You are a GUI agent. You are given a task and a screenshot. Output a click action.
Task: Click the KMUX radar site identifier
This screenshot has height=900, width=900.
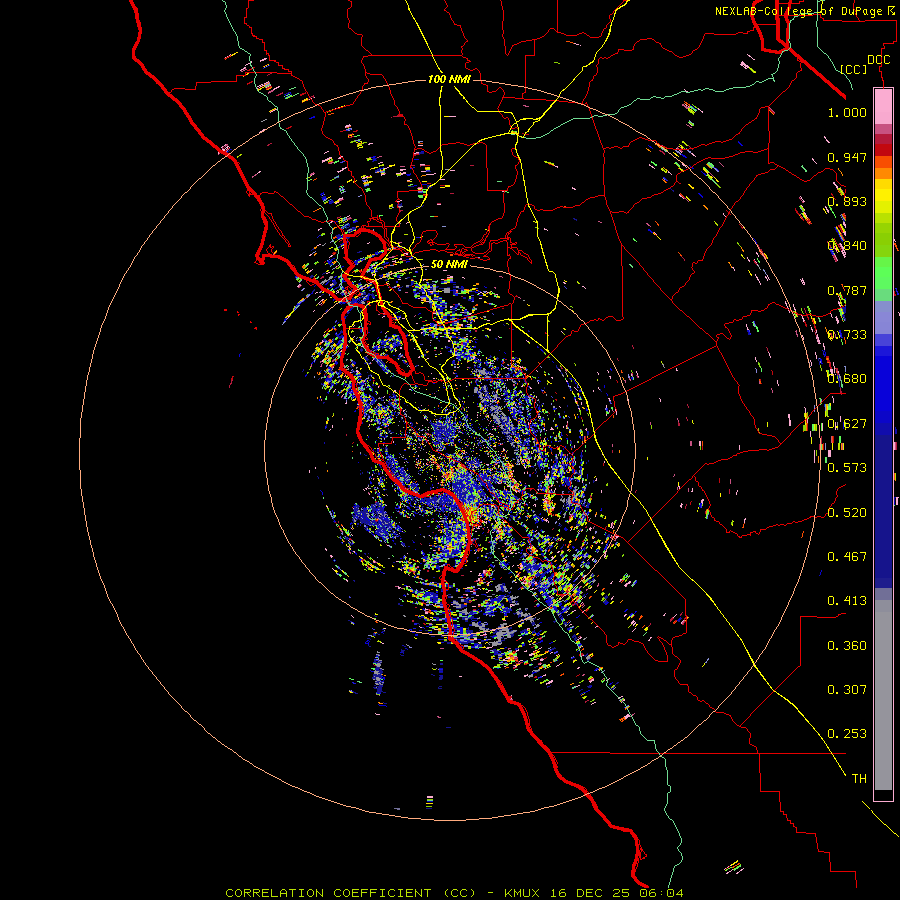point(521,893)
